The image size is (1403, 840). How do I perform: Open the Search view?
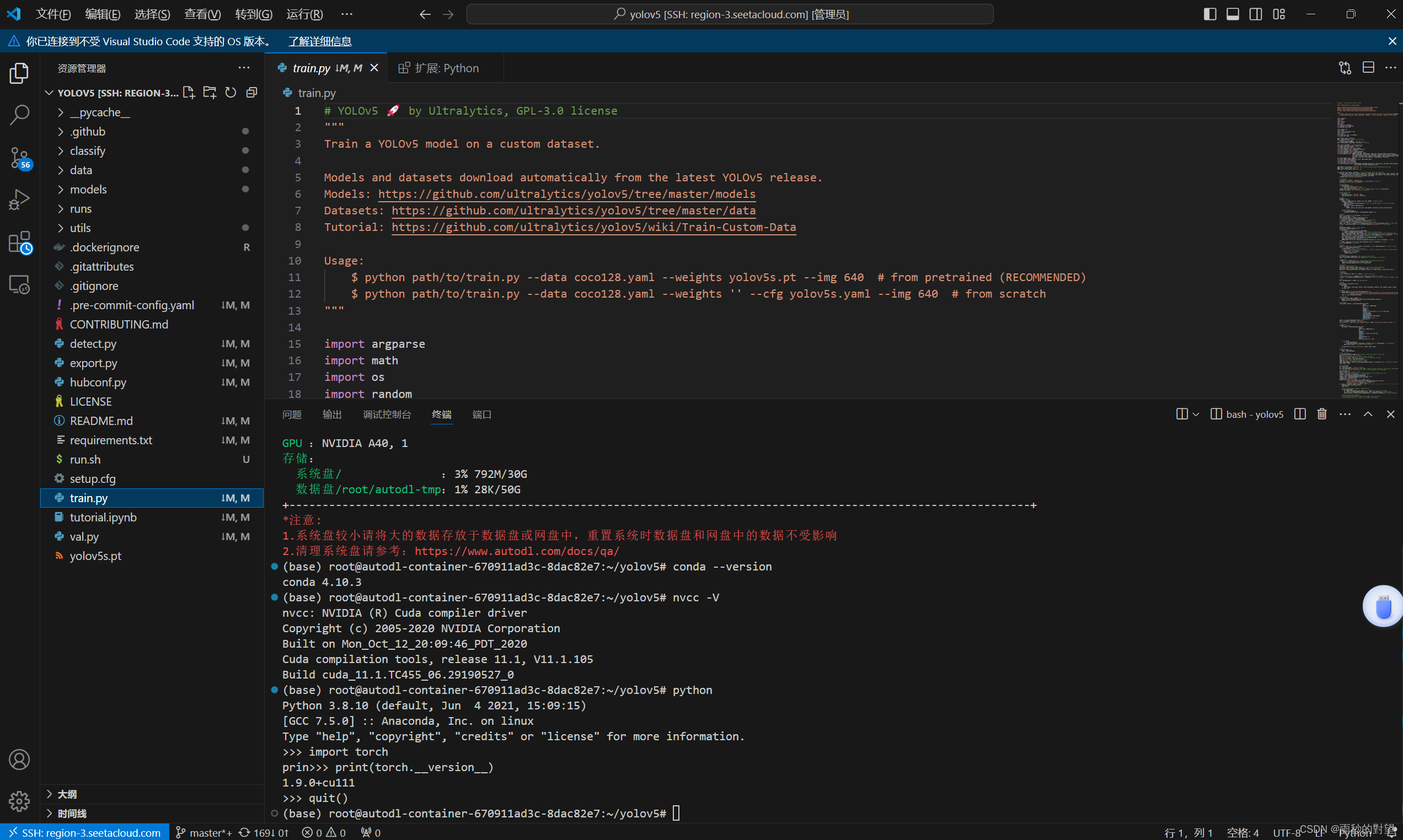click(20, 115)
